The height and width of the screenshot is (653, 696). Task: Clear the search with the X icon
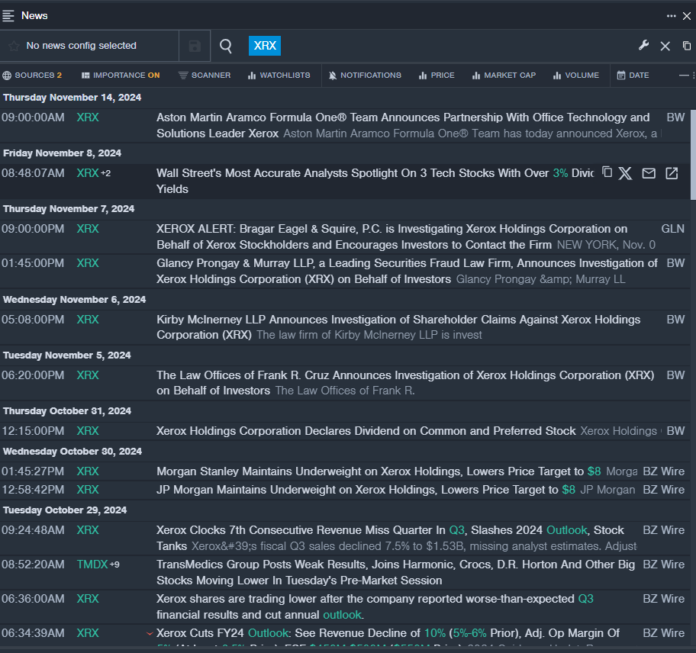[x=665, y=46]
